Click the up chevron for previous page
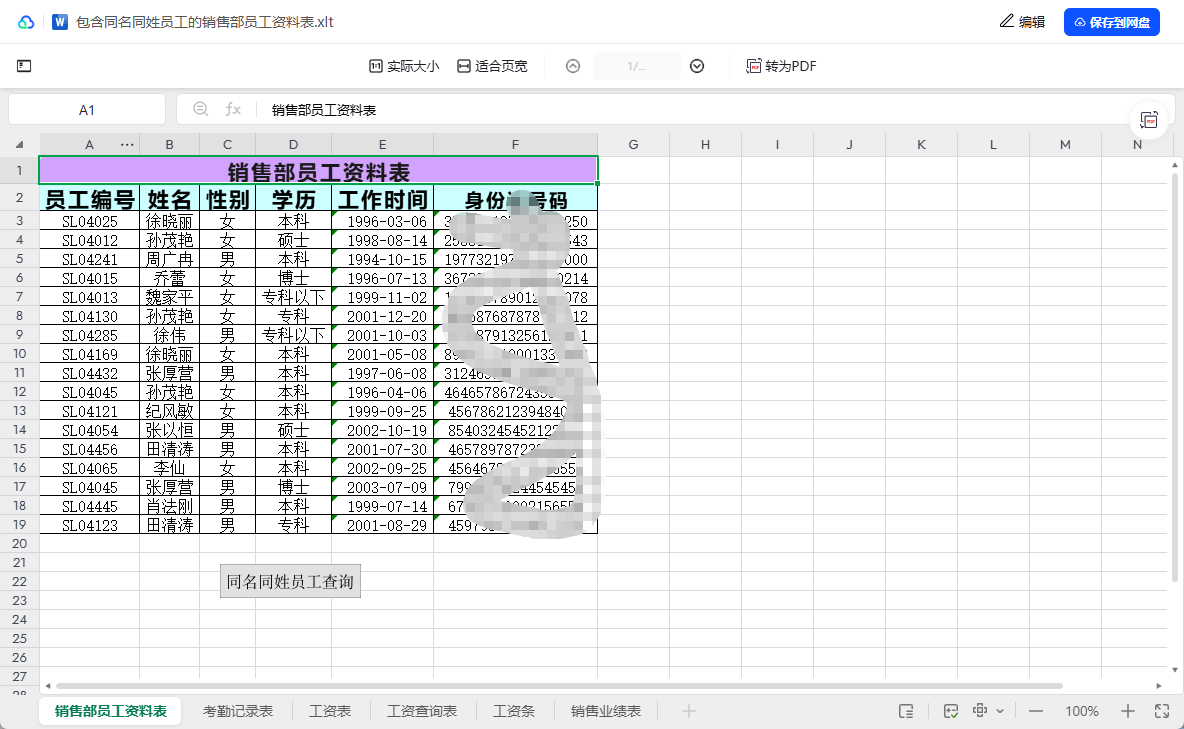 tap(572, 66)
